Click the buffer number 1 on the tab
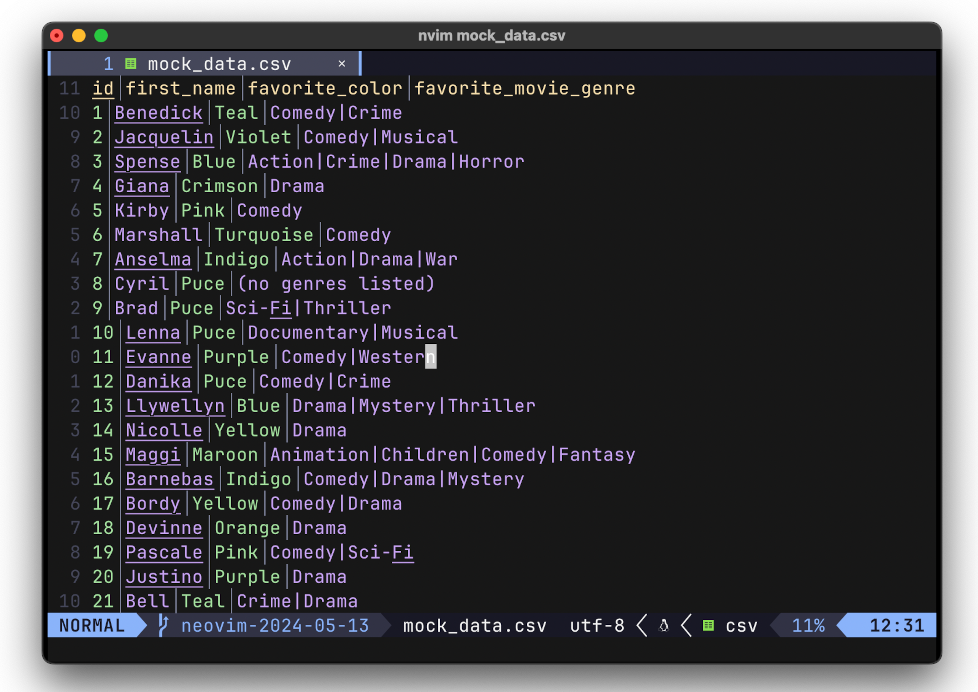Viewport: 978px width, 692px height. point(108,62)
